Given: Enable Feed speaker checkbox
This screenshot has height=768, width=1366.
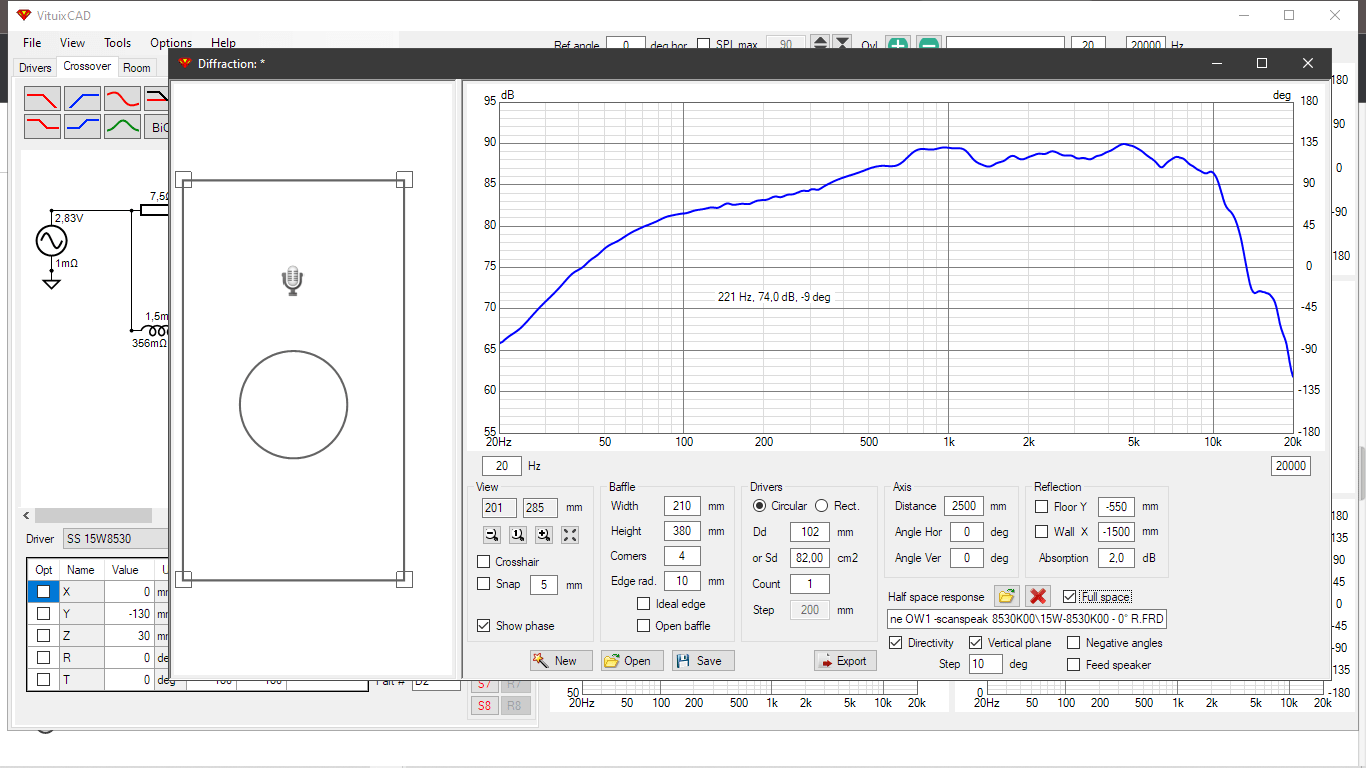Looking at the screenshot, I should tap(1074, 665).
